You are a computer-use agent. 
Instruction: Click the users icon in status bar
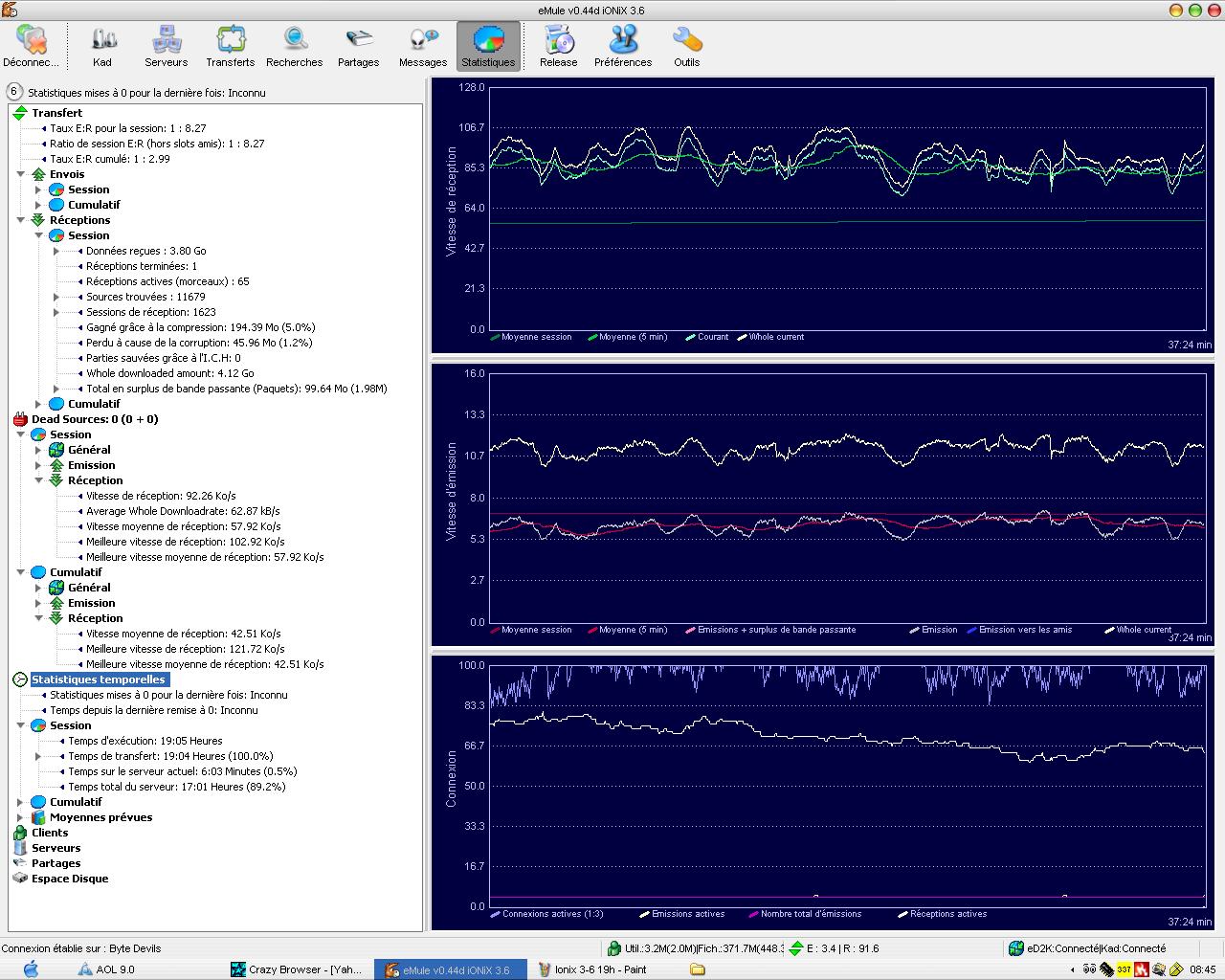tap(613, 948)
